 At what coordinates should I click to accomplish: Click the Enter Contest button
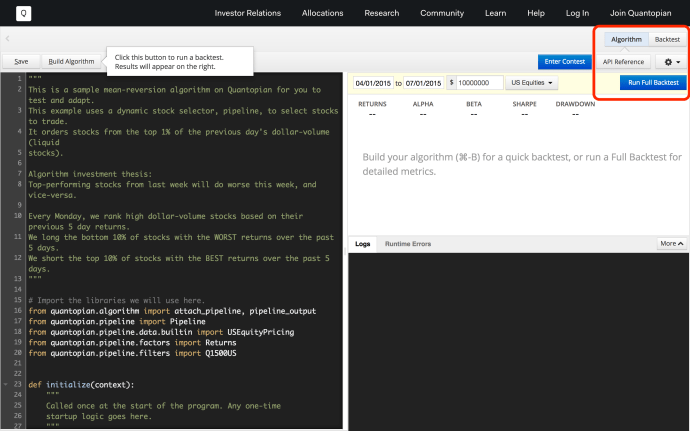click(565, 62)
